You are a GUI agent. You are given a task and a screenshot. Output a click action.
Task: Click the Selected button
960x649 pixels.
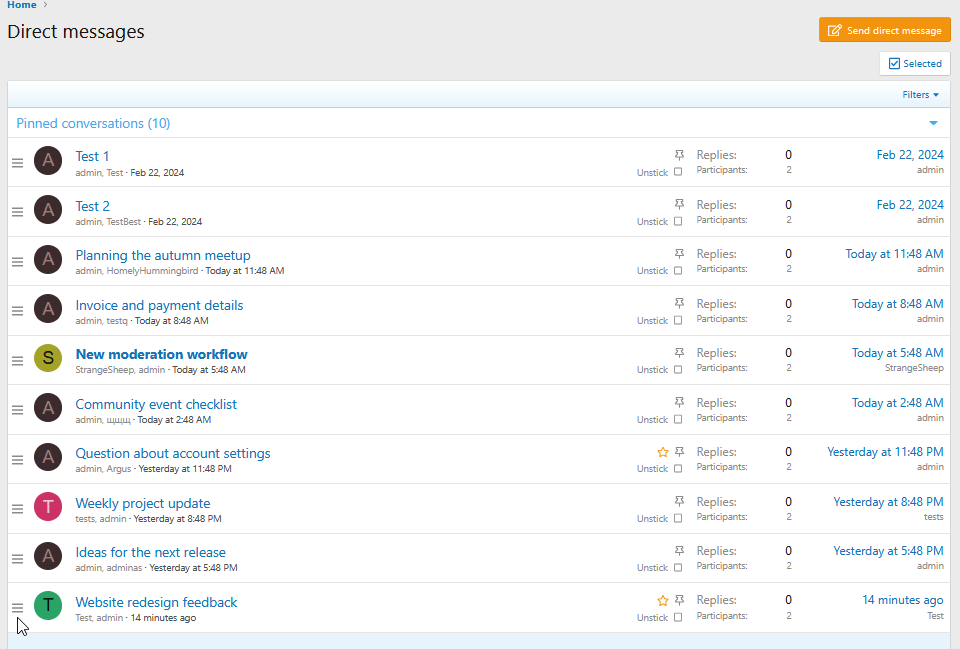pyautogui.click(x=915, y=64)
